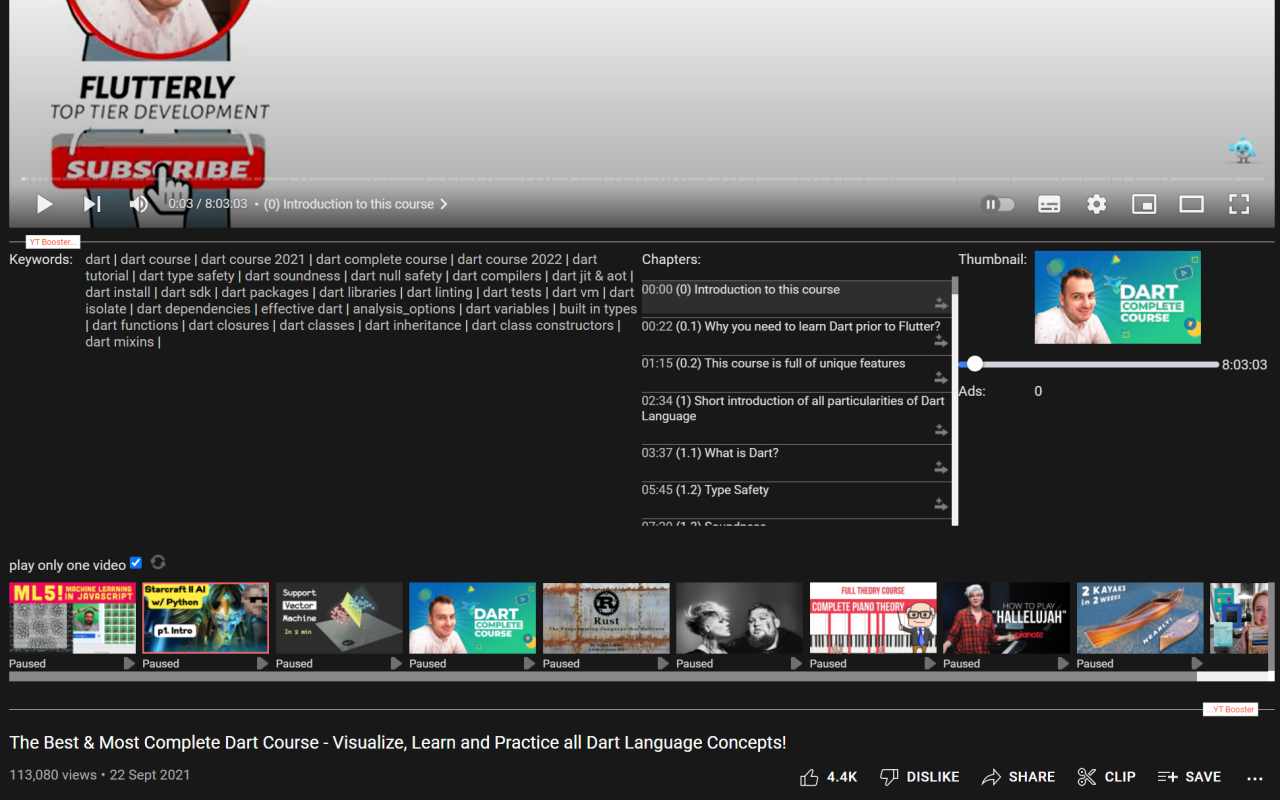
Task: Open the playback settings gear
Action: 1096,204
